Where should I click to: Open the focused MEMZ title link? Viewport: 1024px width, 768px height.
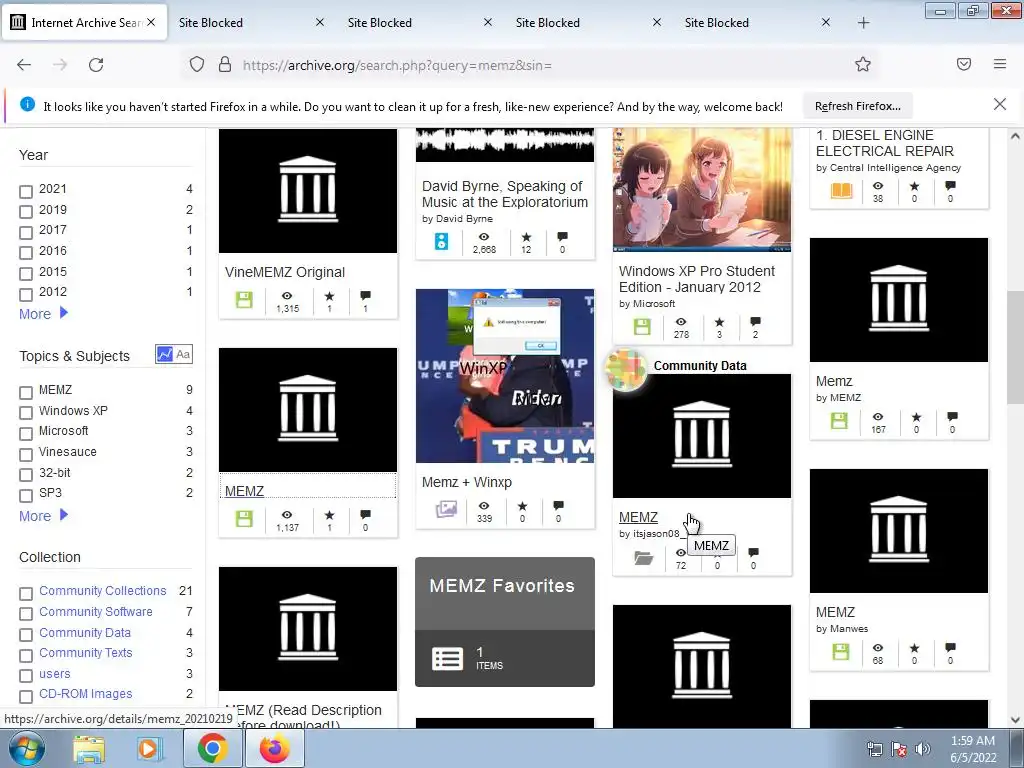point(244,491)
